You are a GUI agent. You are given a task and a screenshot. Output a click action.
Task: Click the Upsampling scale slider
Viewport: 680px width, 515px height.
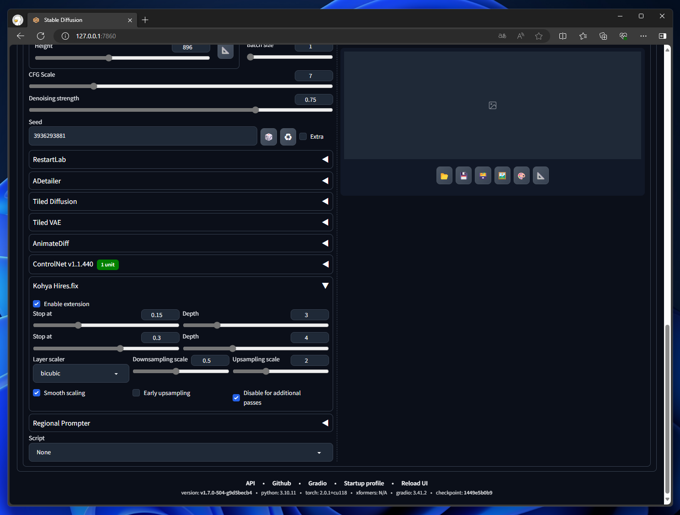click(x=281, y=372)
